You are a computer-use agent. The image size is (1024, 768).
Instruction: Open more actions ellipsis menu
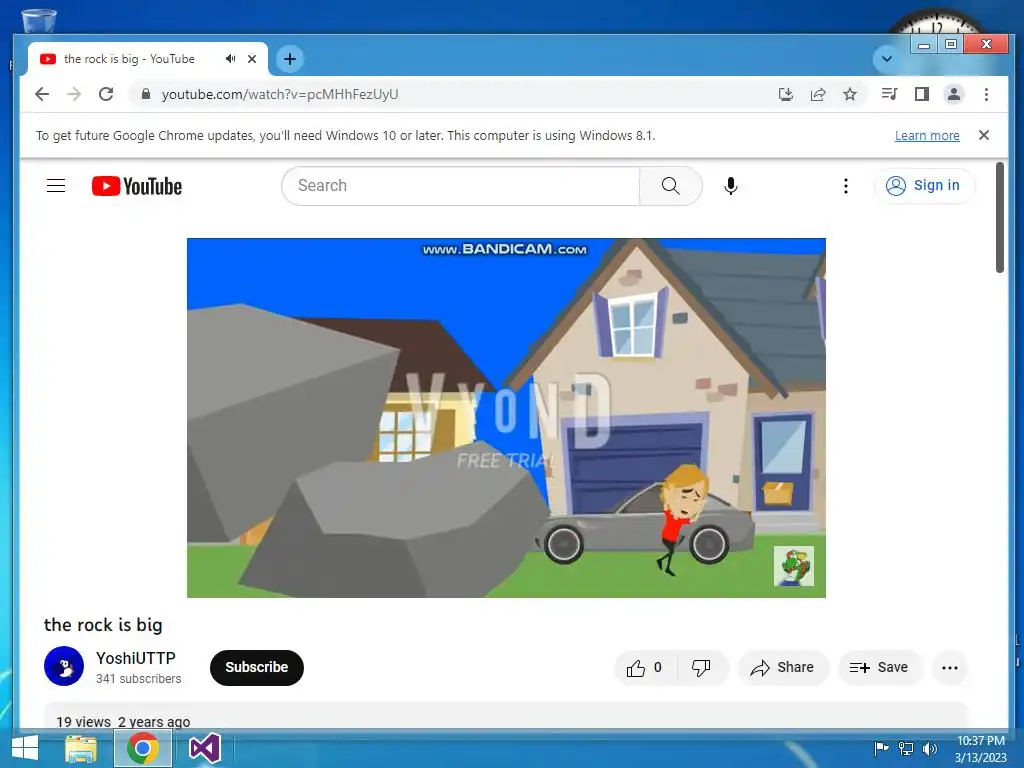click(950, 667)
